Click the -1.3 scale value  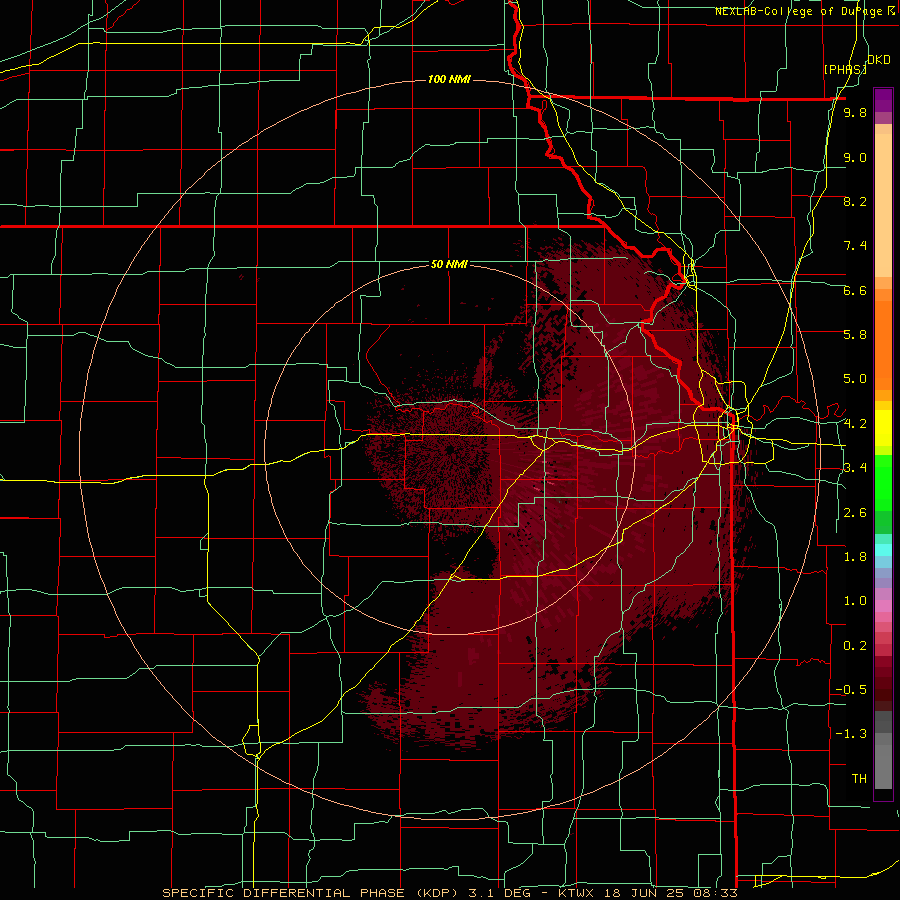pos(851,734)
